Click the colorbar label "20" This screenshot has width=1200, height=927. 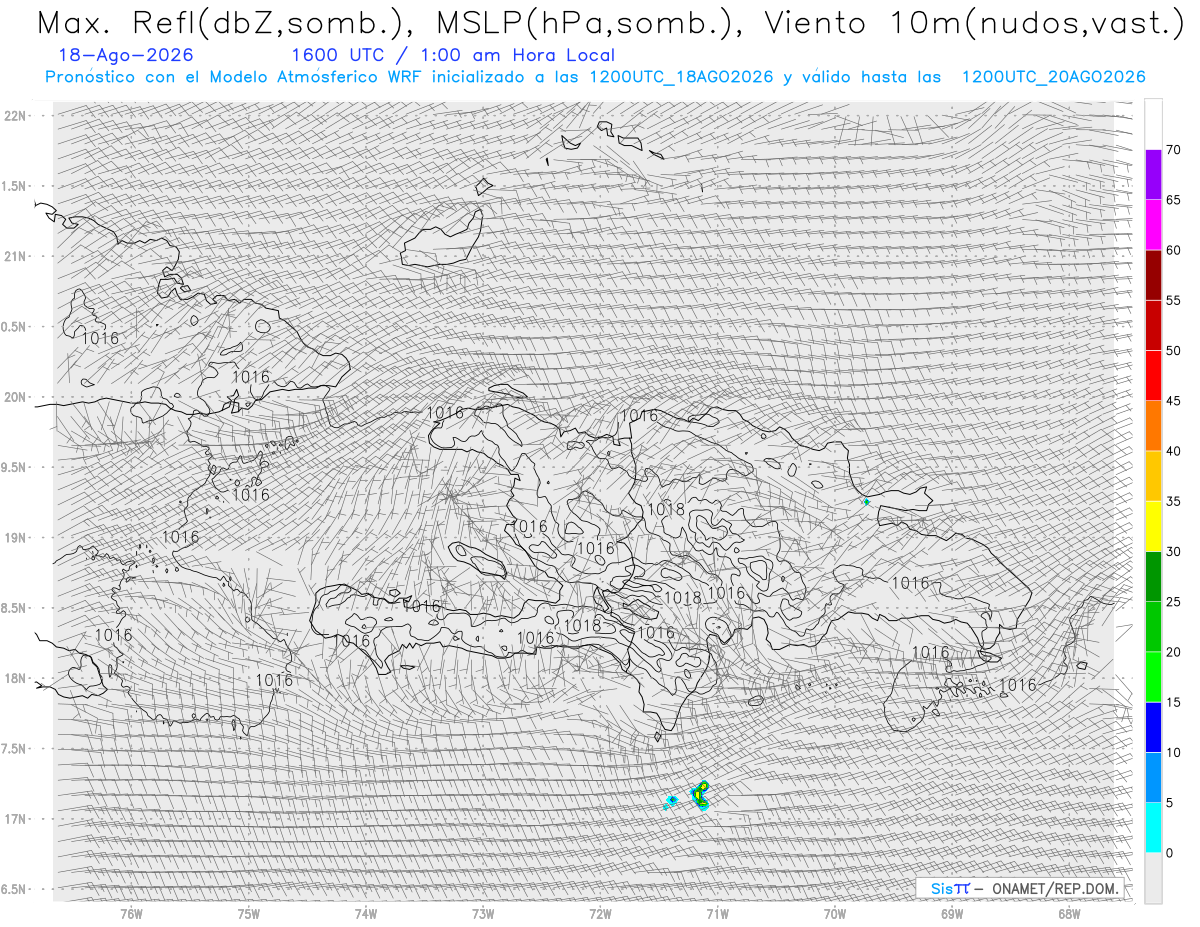coord(1173,652)
